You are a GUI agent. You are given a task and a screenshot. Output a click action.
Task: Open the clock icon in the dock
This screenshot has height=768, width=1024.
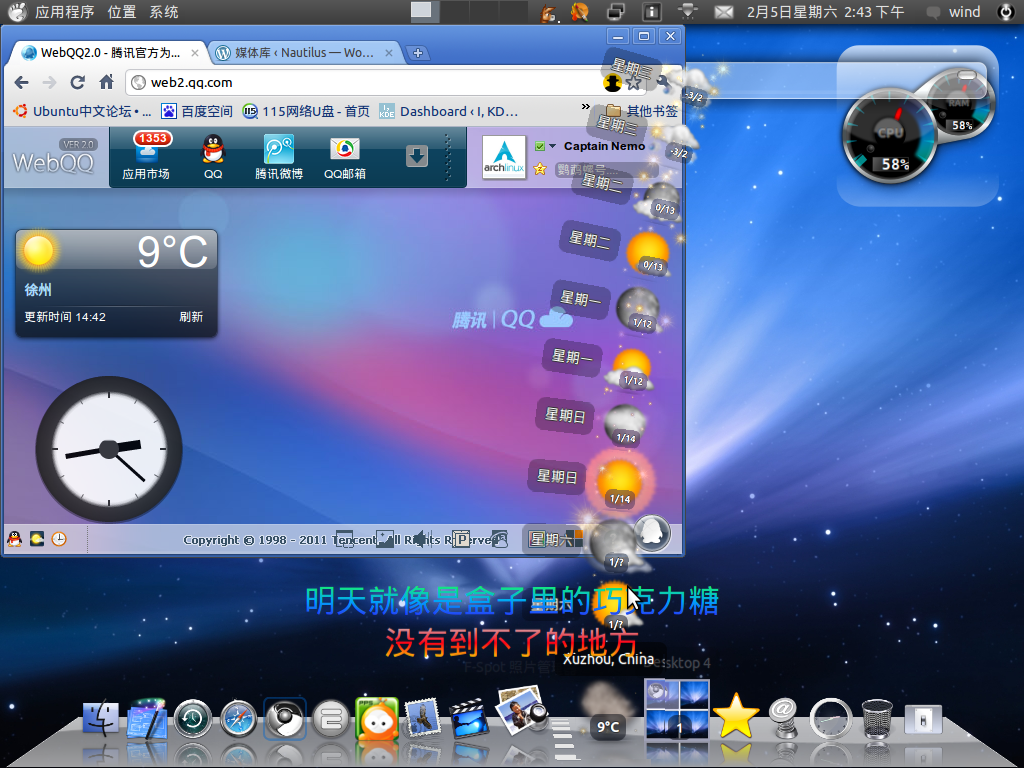[831, 719]
